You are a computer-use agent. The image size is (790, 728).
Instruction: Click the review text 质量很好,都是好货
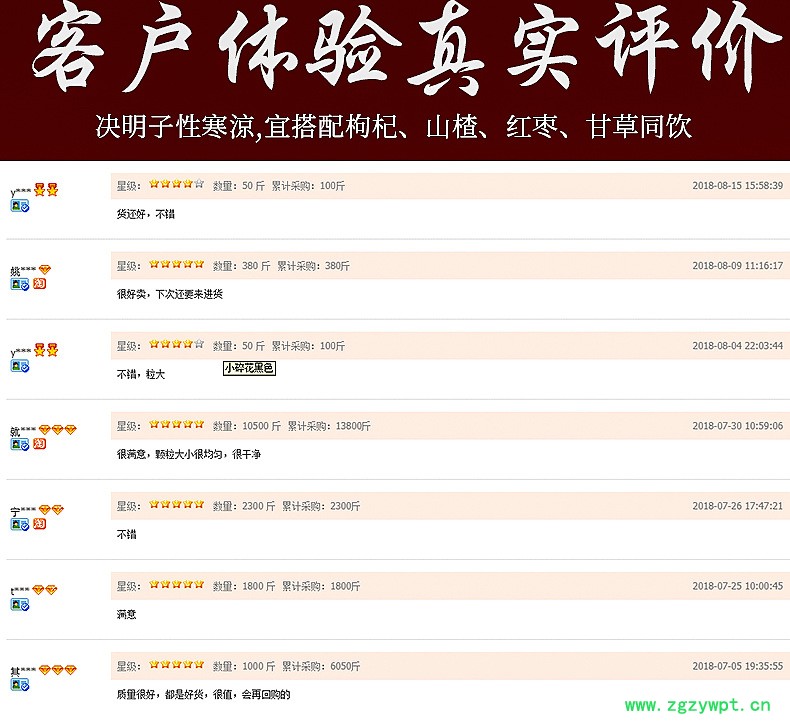tap(203, 694)
